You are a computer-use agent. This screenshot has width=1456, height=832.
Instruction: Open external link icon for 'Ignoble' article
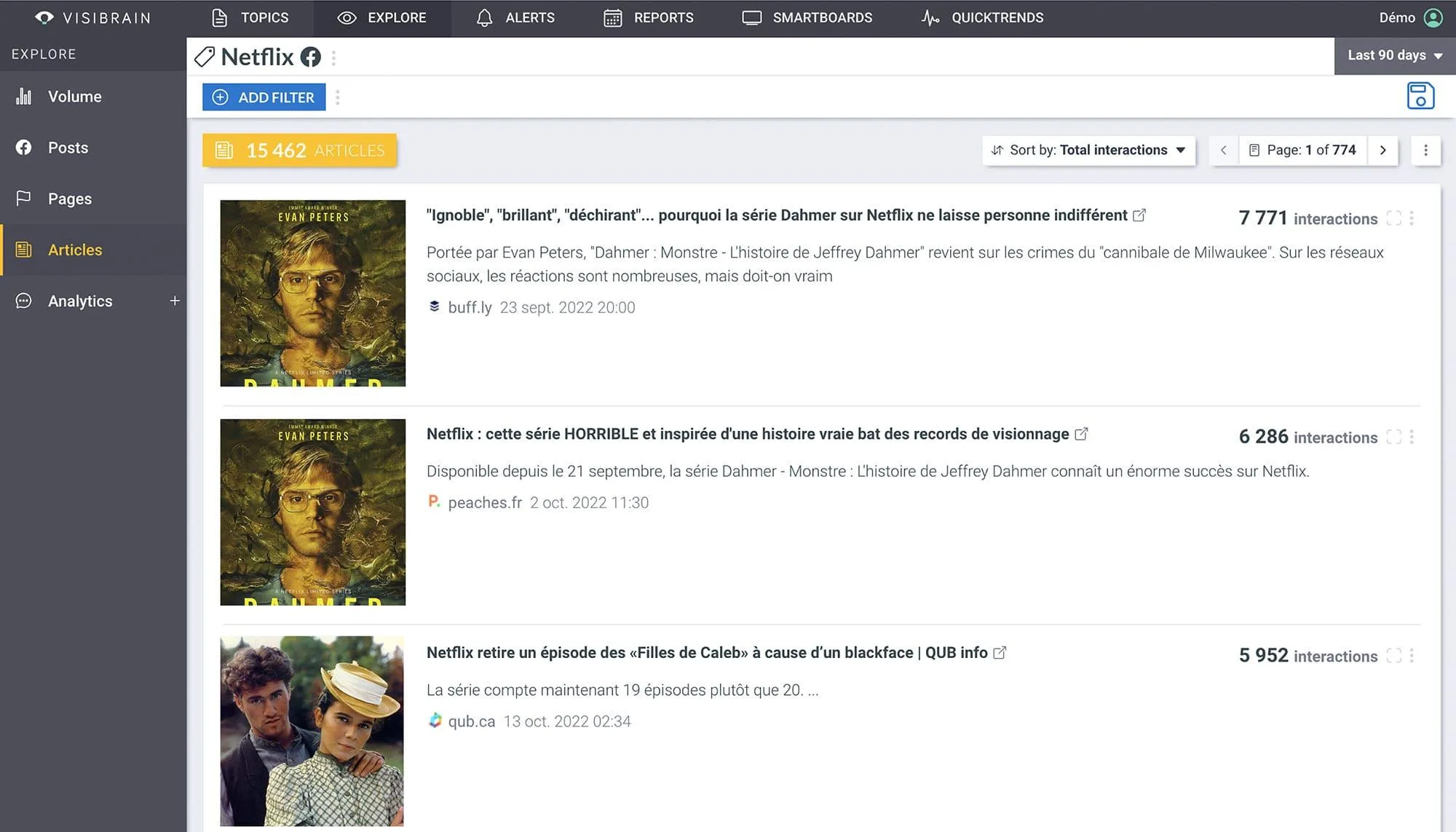click(1139, 215)
